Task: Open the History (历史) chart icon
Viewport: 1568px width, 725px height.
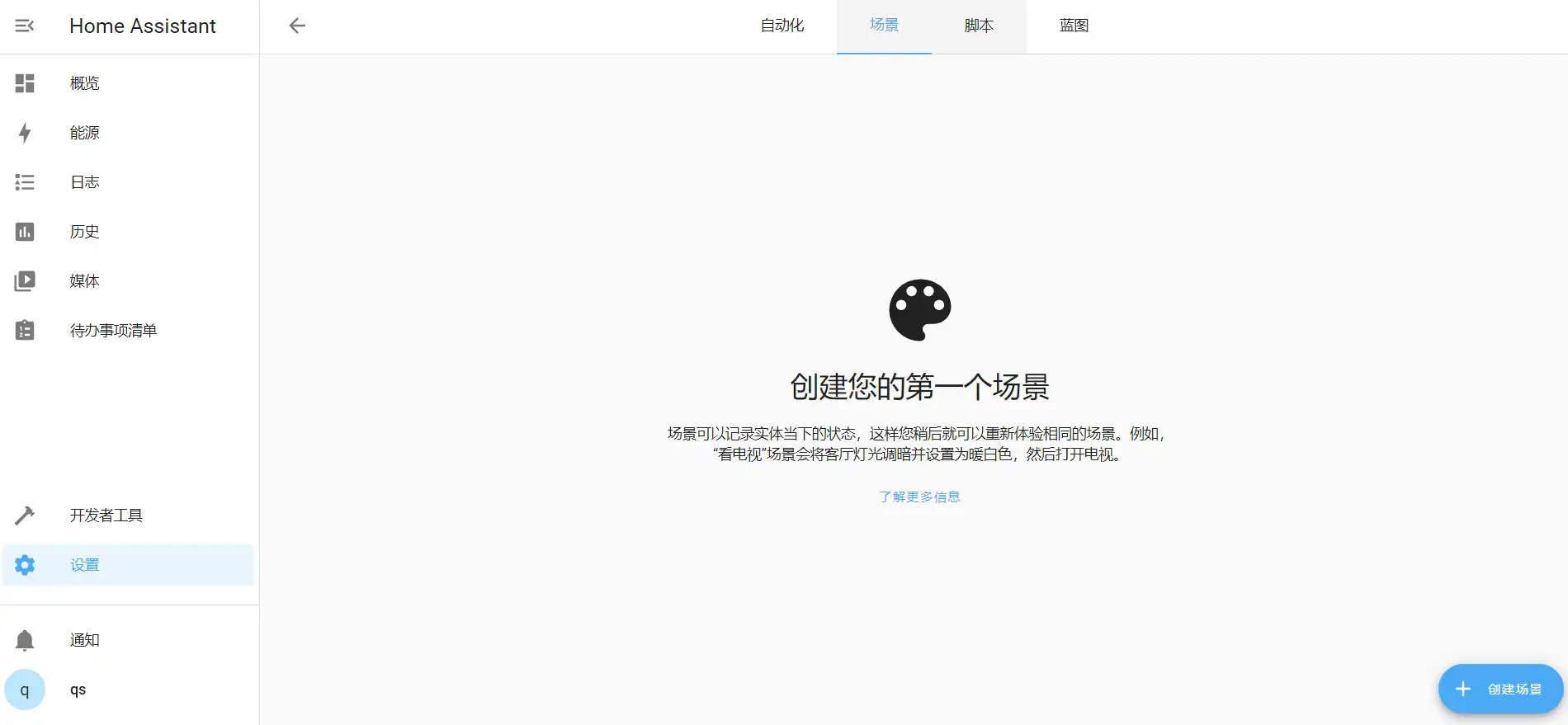Action: 25,232
